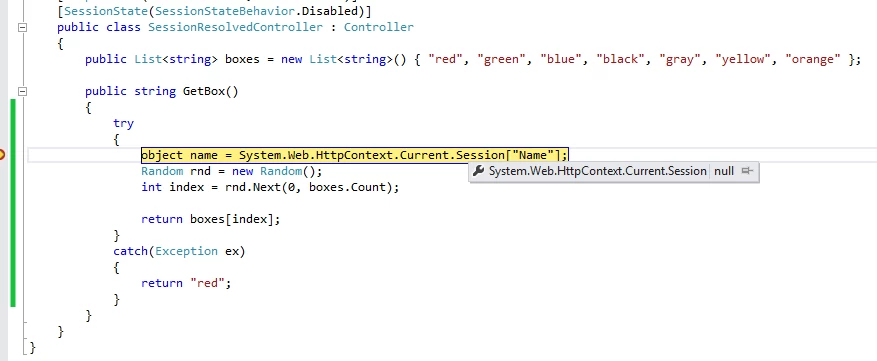Click the highlighted object name statement
The width and height of the screenshot is (877, 361).
355,155
